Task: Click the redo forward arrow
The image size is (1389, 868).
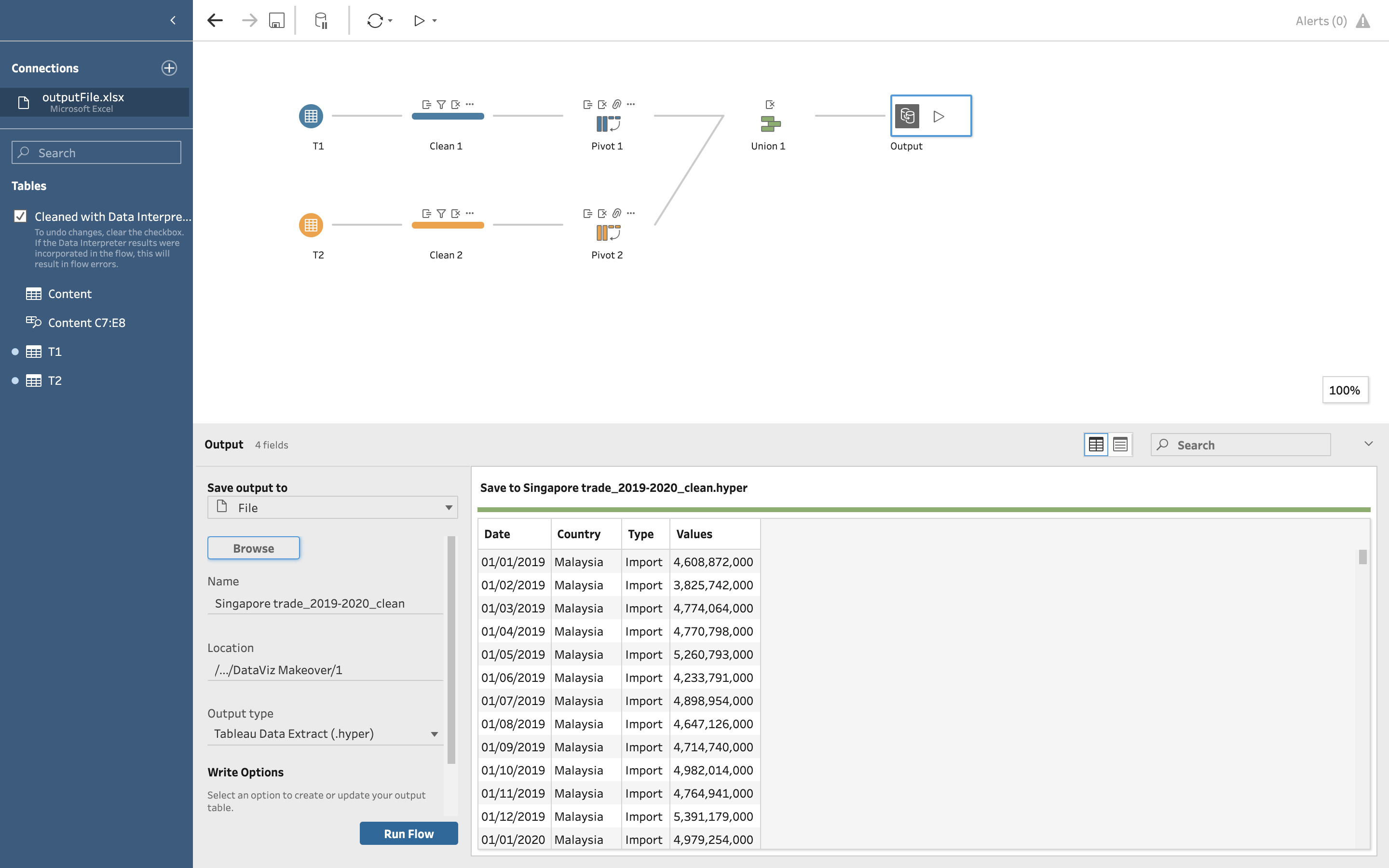Action: click(249, 21)
